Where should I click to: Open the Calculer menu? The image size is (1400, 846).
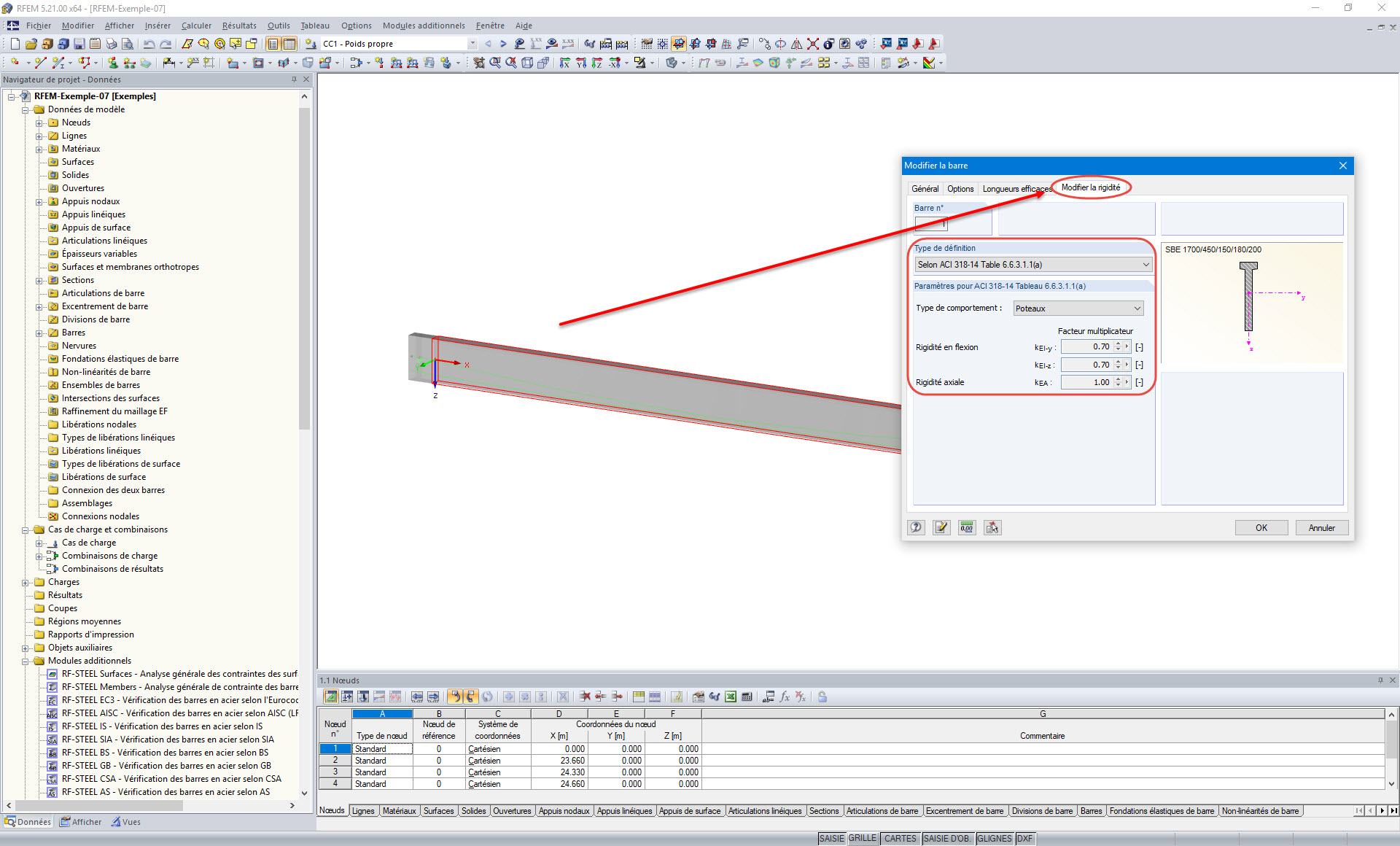click(196, 26)
